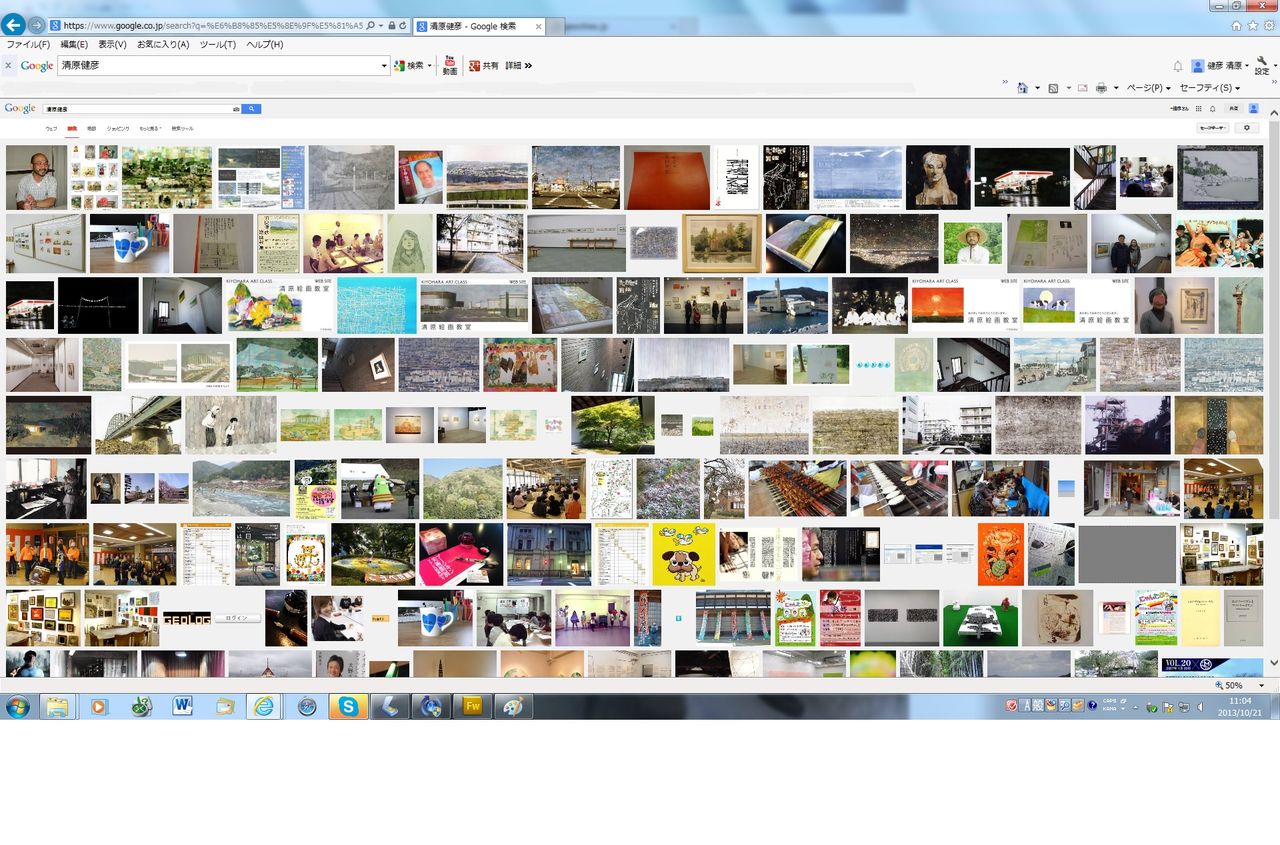Image resolution: width=1280 pixels, height=845 pixels.
Task: Expand the Print options dropdown arrow
Action: click(x=1116, y=88)
